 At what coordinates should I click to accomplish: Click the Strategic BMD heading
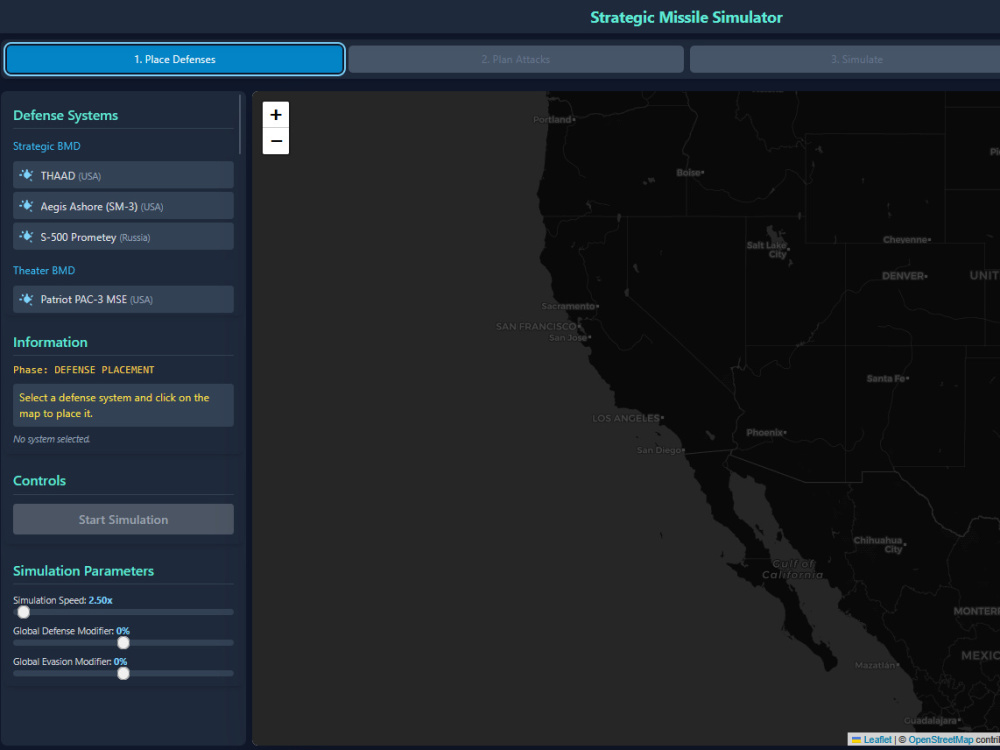tap(47, 146)
